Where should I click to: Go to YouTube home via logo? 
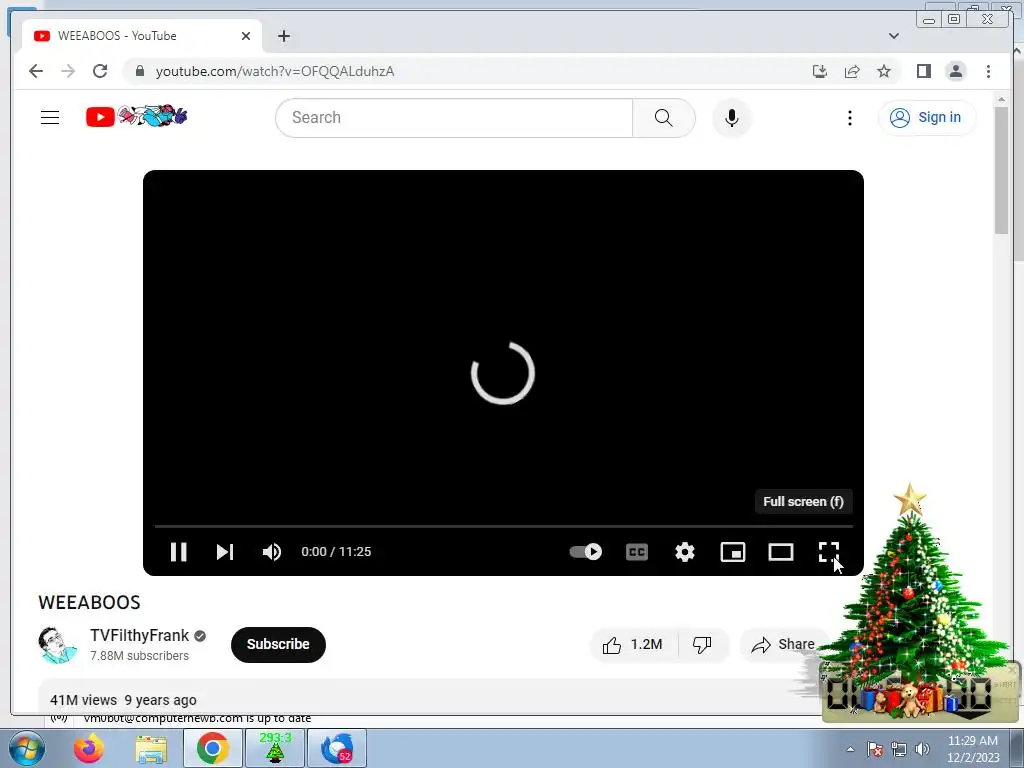click(x=136, y=116)
